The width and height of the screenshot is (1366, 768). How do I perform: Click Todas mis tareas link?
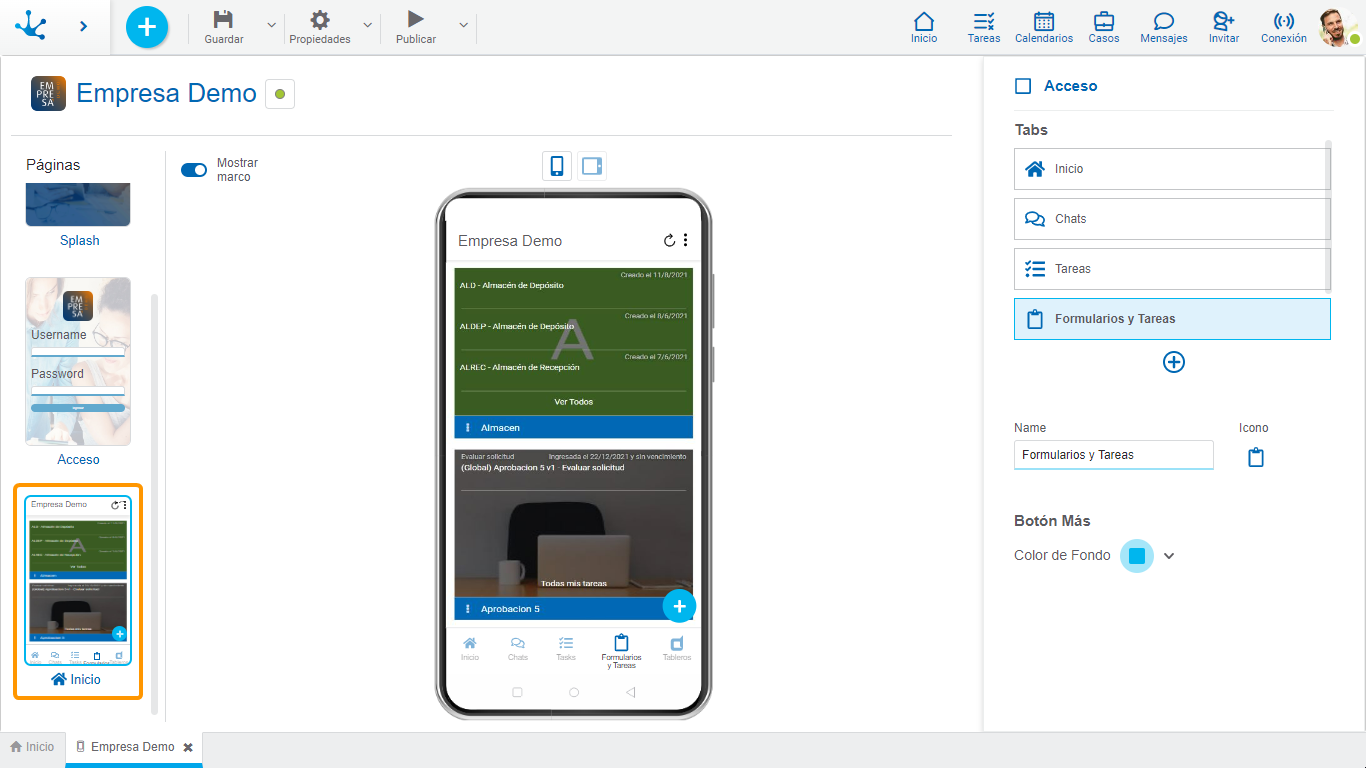(574, 584)
